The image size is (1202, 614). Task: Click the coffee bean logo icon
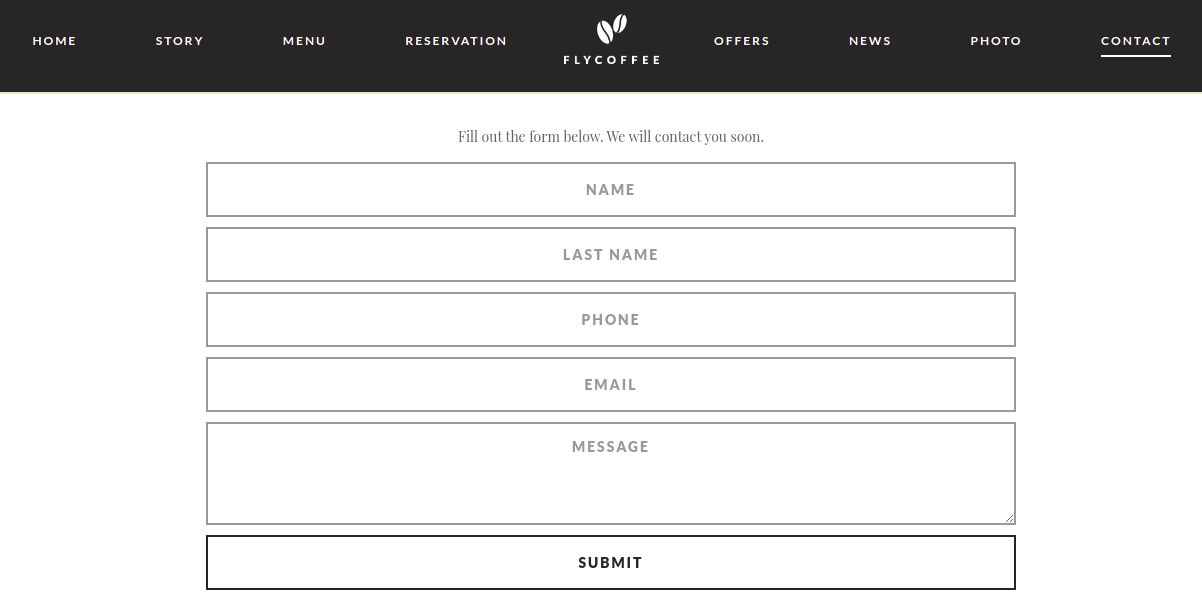click(611, 29)
